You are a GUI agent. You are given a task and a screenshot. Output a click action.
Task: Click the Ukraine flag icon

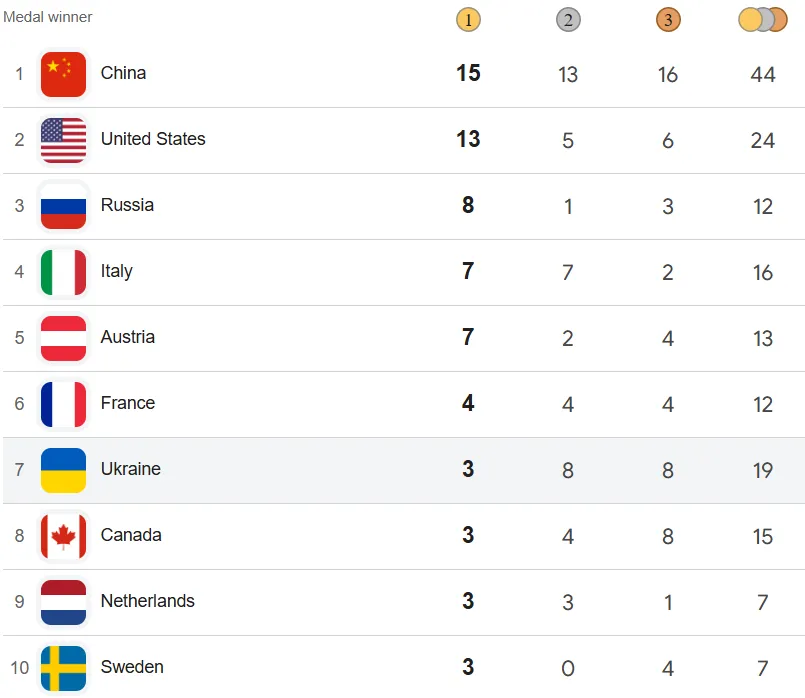(63, 470)
